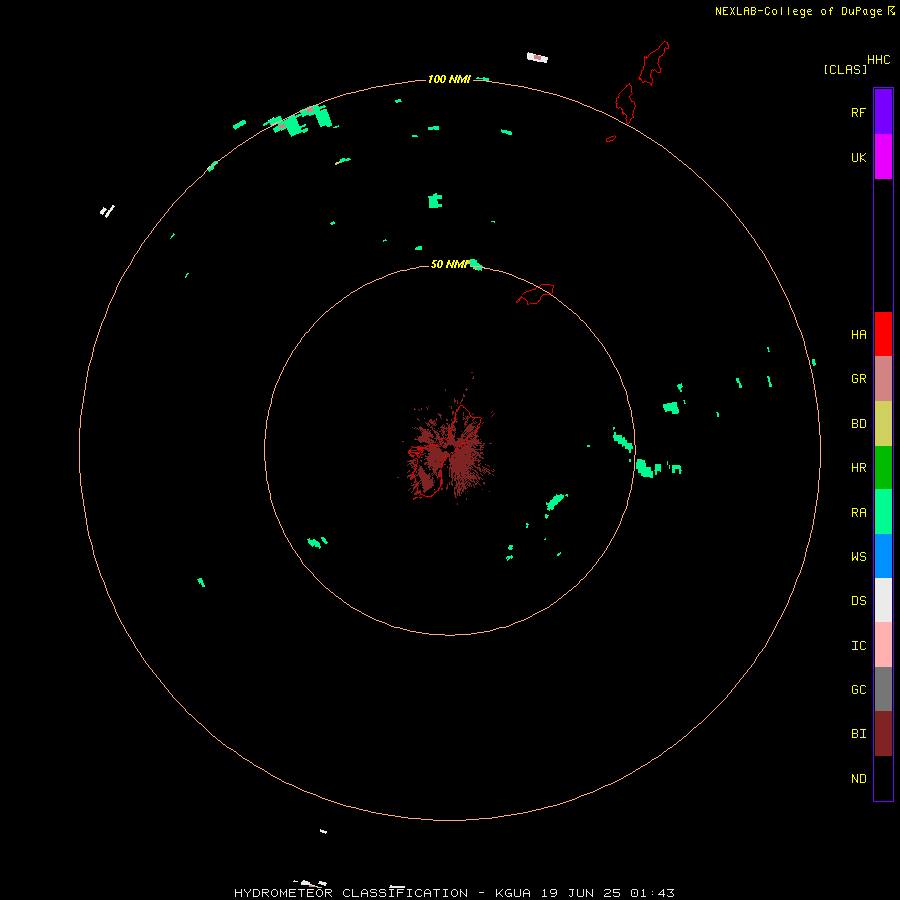
Task: Click the Hydrometeor Classification KGUA title text
Action: point(454,893)
